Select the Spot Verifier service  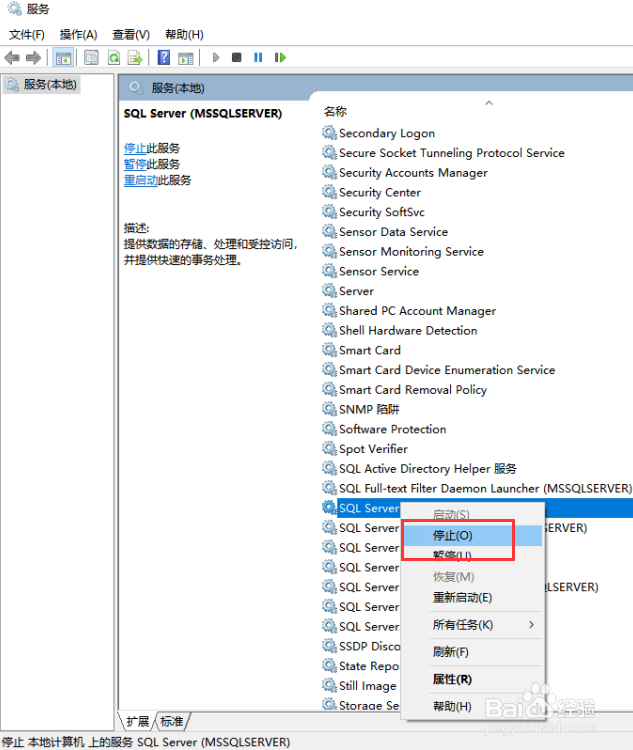click(x=373, y=449)
